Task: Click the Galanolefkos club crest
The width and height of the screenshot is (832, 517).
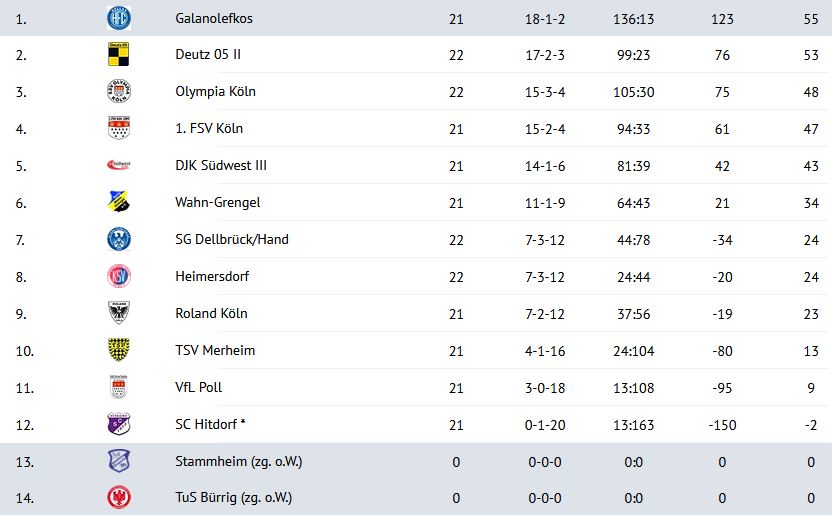Action: coord(119,18)
